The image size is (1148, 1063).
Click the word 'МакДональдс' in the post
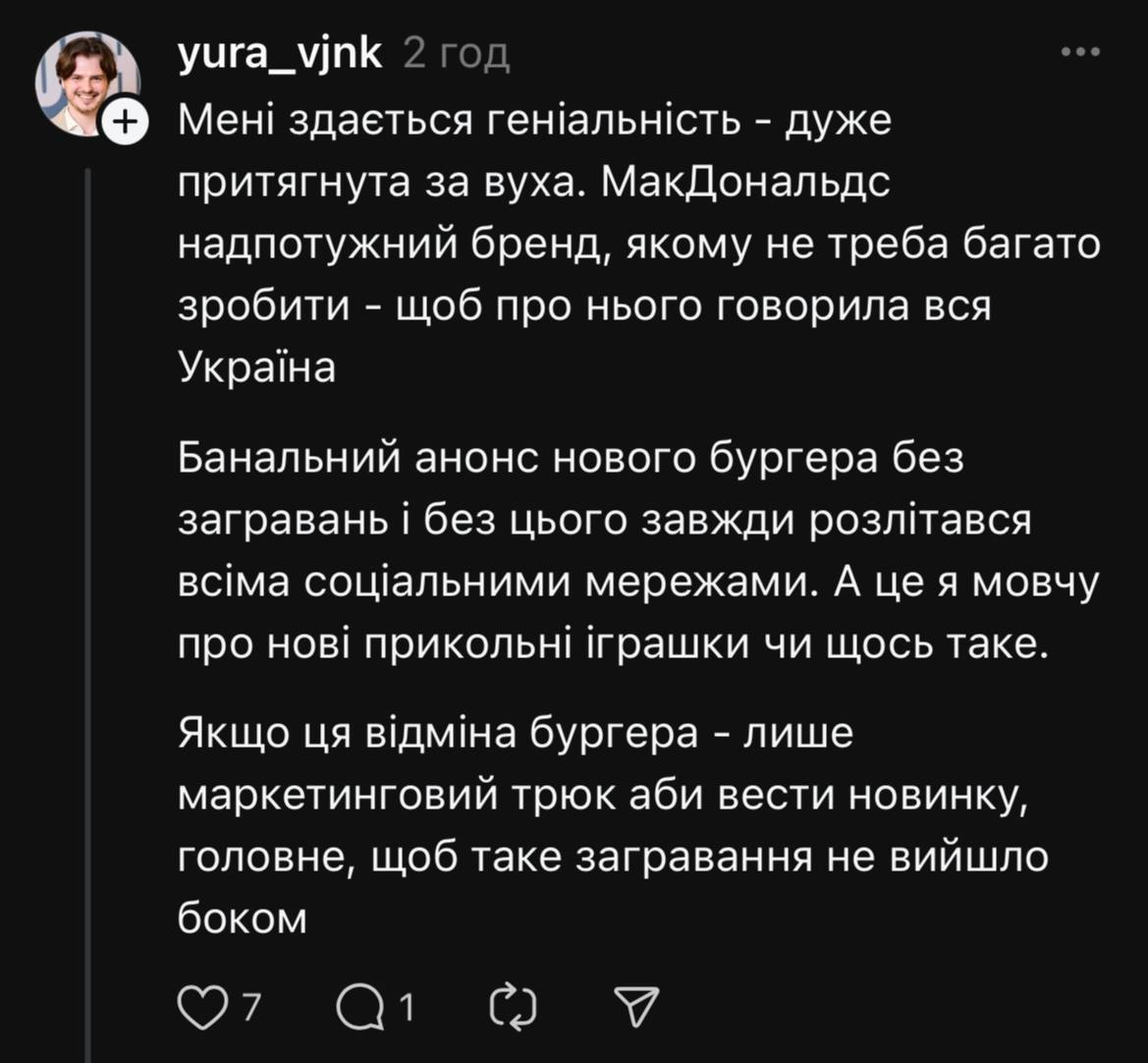[x=744, y=184]
